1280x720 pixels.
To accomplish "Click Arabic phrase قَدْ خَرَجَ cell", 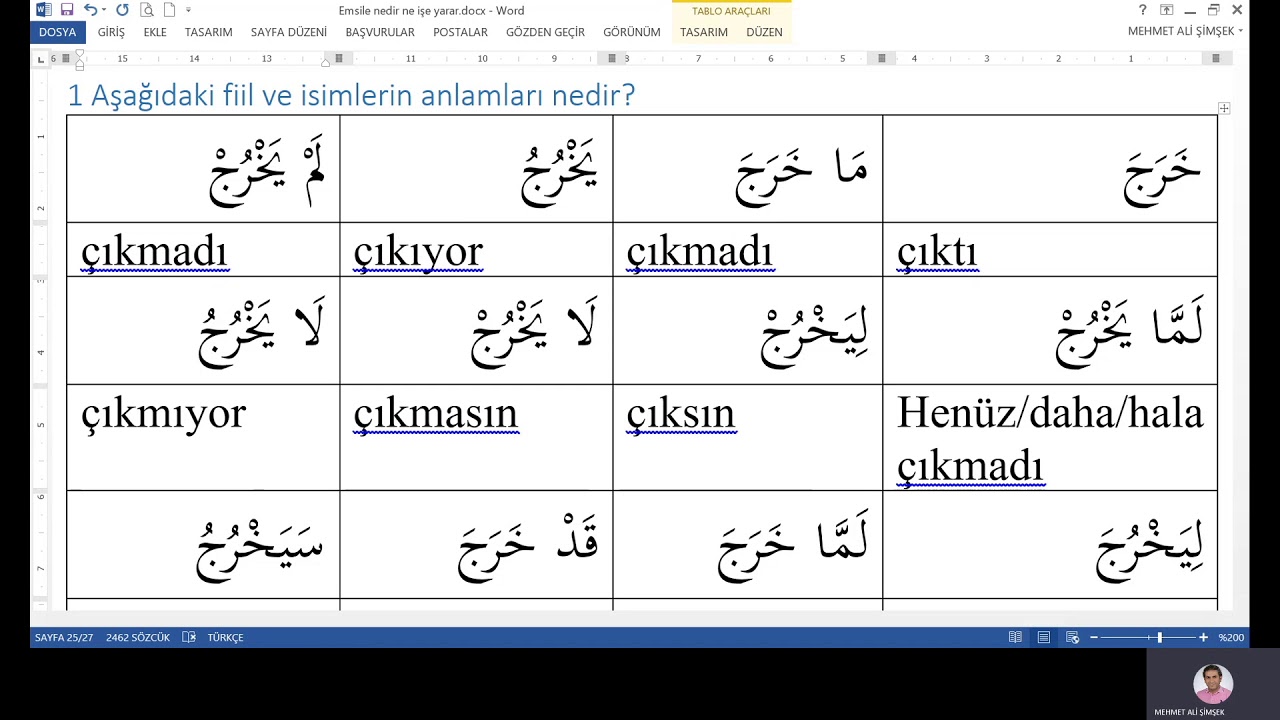I will [x=476, y=544].
